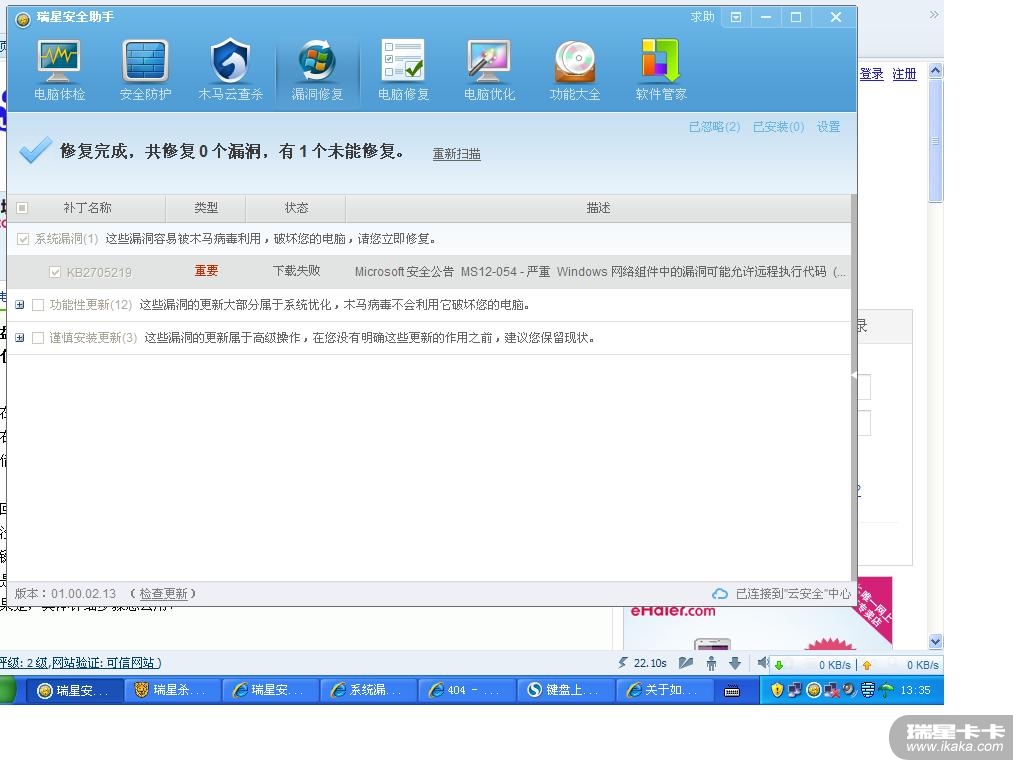Switch to 系统漏 IE taskbar button
This screenshot has height=768, width=1024.
point(368,690)
